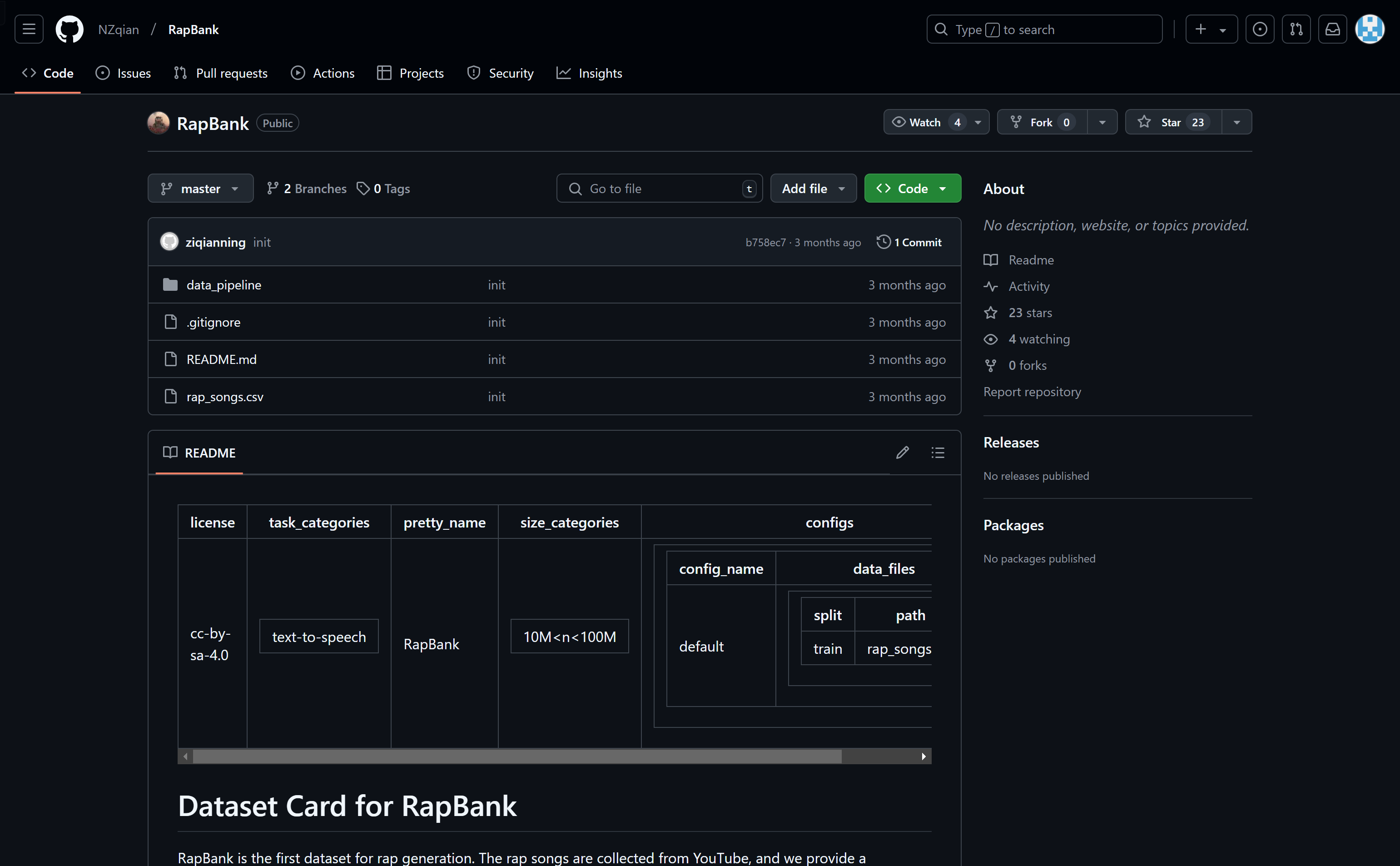
Task: Expand the create new dropdown caret
Action: tap(1223, 30)
